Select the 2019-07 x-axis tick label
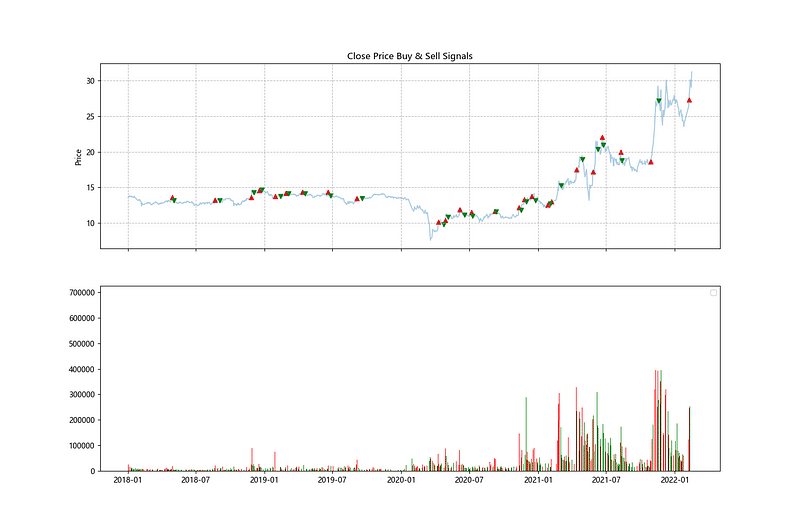The width and height of the screenshot is (800, 529). pos(333,481)
